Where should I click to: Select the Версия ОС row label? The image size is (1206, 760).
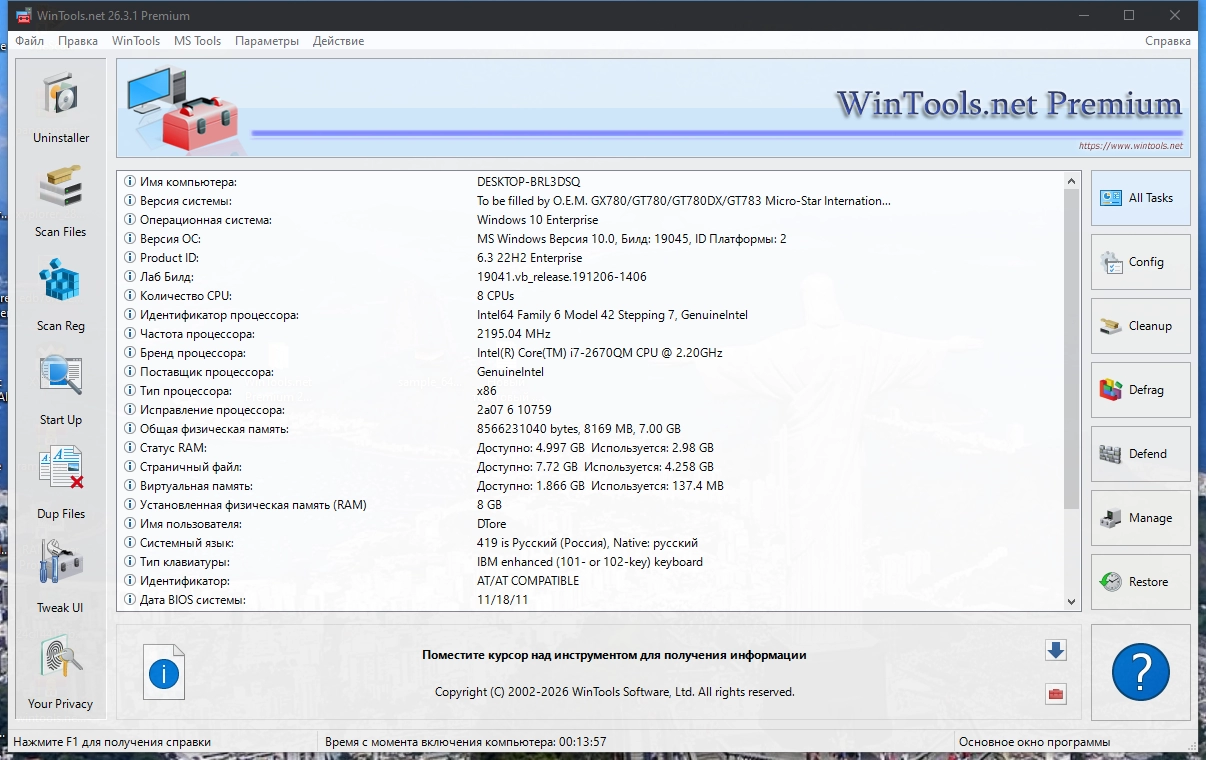170,239
